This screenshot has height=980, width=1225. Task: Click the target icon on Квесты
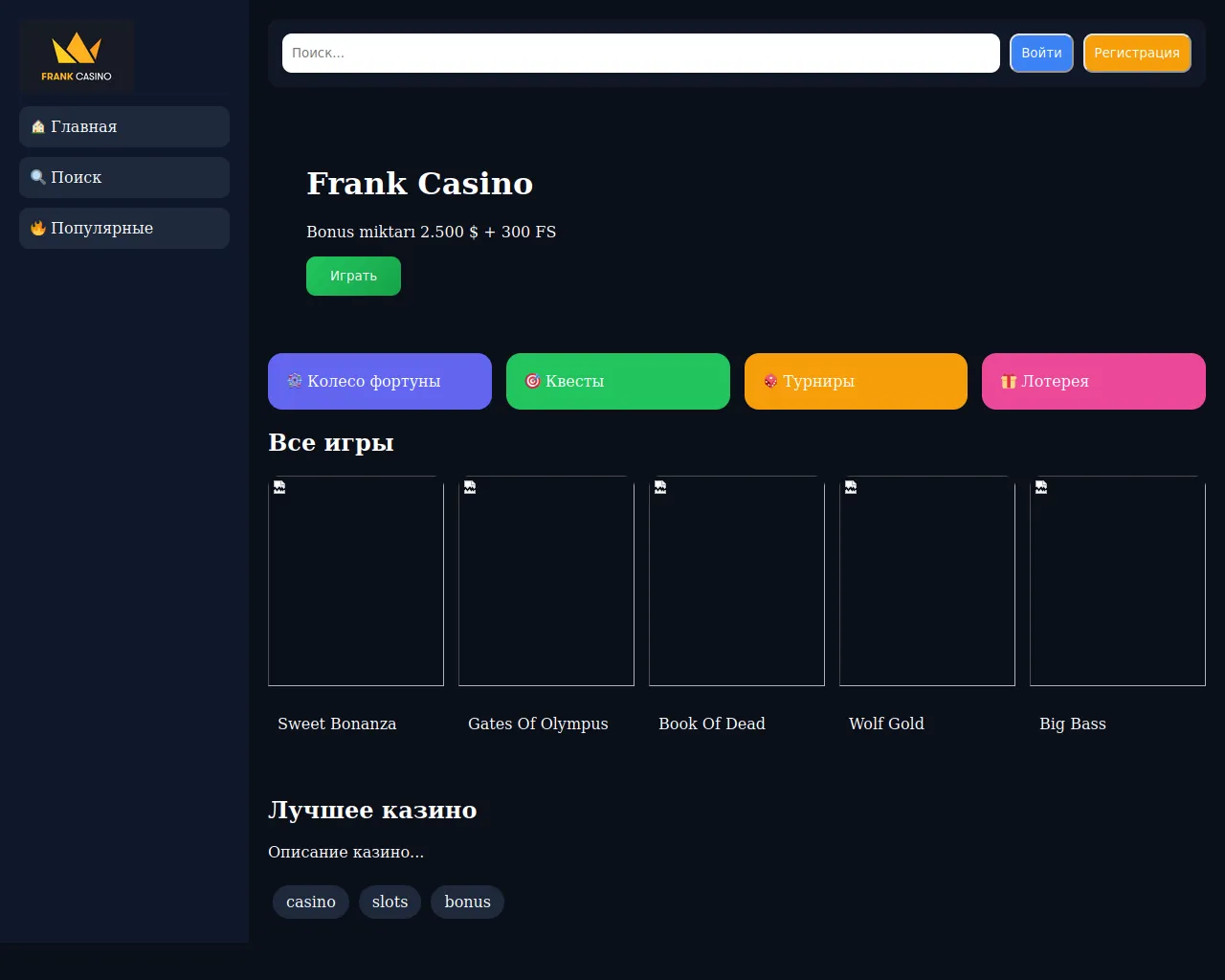[x=533, y=381]
